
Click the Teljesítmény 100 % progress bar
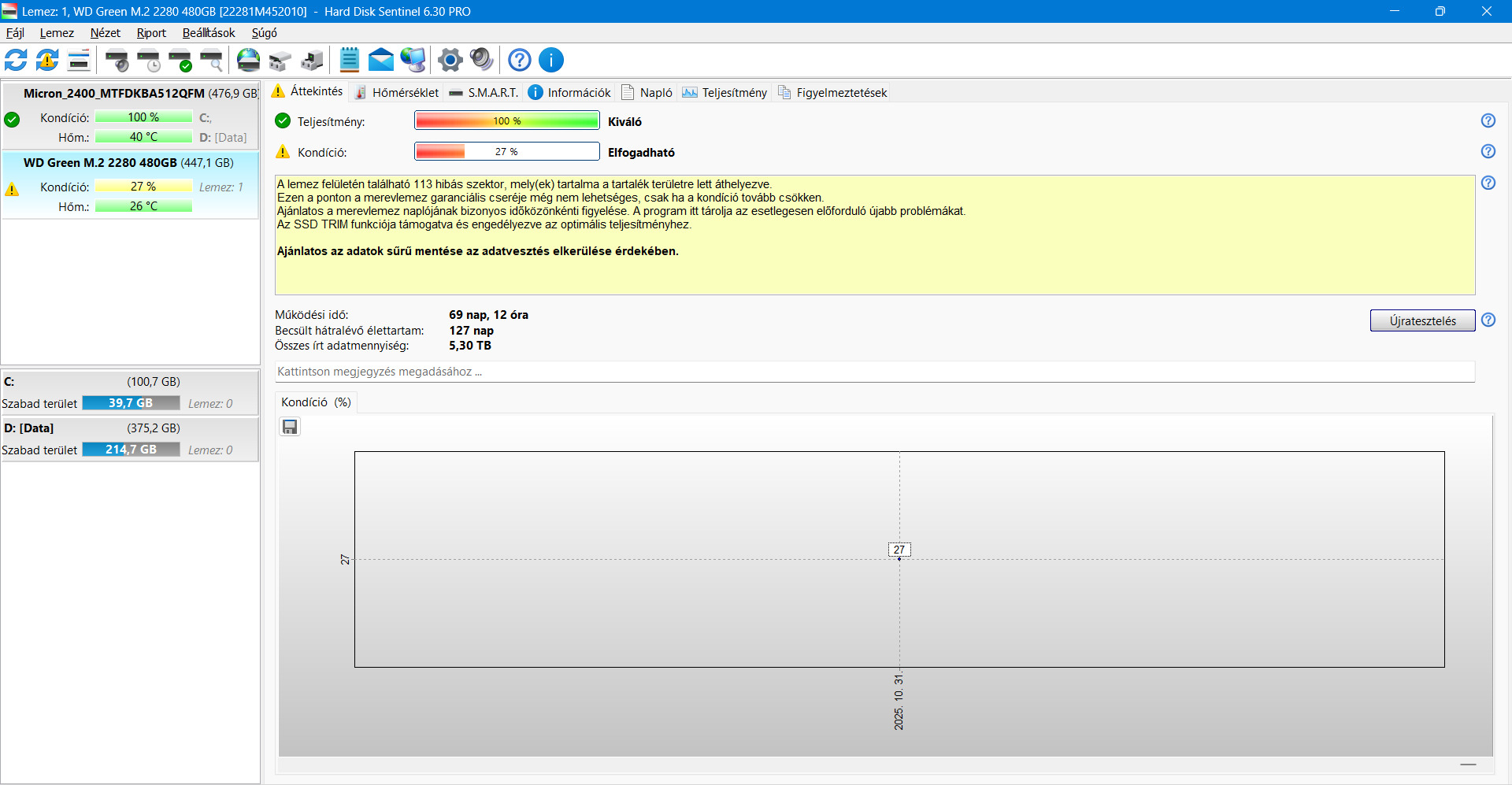coord(507,120)
